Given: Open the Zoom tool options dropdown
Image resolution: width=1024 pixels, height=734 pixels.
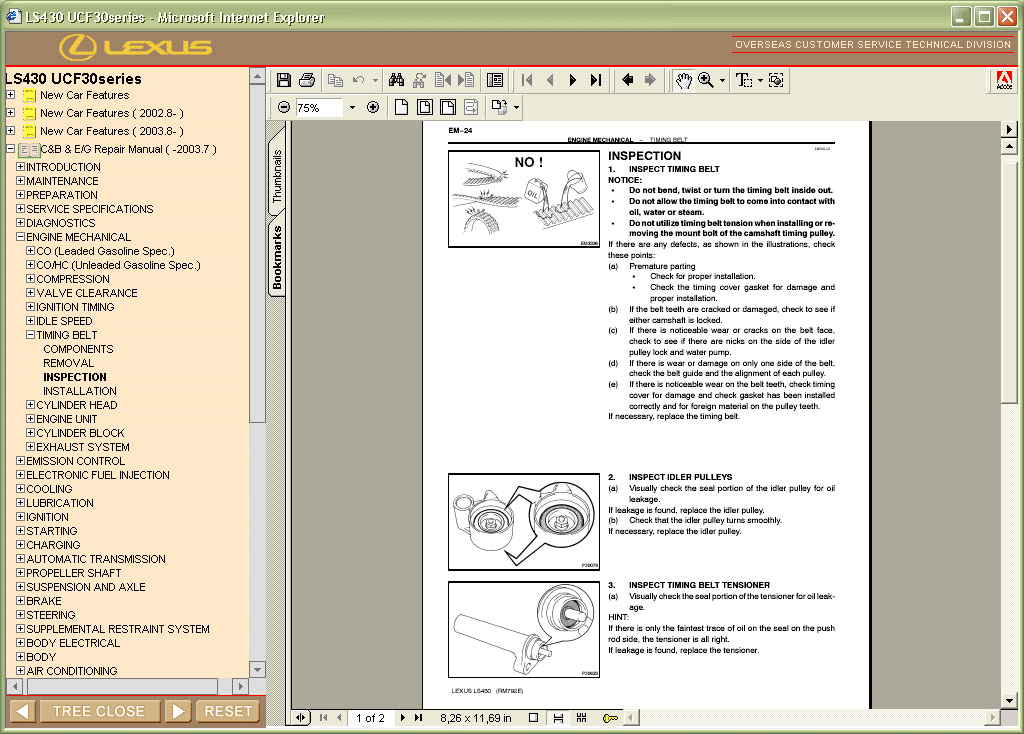Looking at the screenshot, I should tap(722, 80).
